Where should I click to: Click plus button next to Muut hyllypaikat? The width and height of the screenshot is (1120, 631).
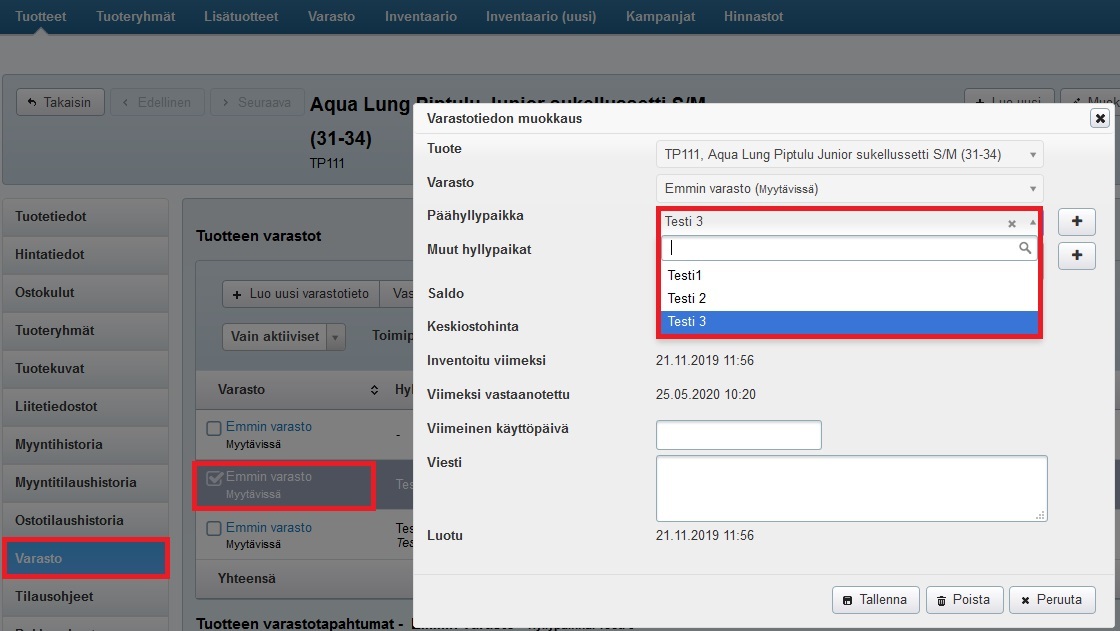coord(1076,256)
